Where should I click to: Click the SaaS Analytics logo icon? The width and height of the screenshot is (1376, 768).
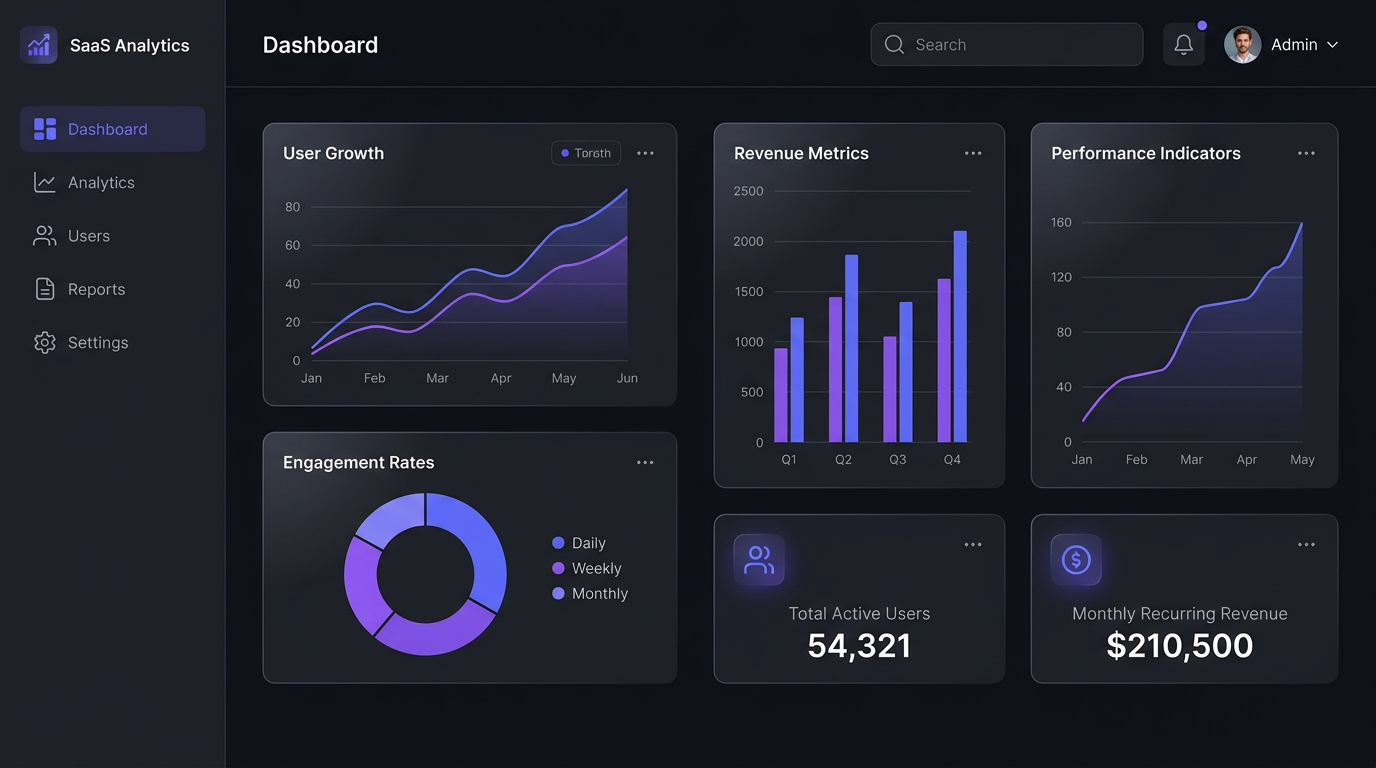click(39, 45)
